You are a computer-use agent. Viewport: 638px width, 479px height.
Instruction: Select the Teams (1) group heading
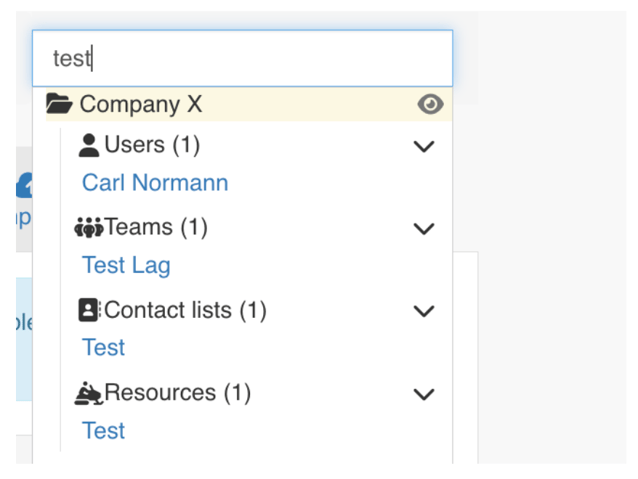[x=156, y=228]
